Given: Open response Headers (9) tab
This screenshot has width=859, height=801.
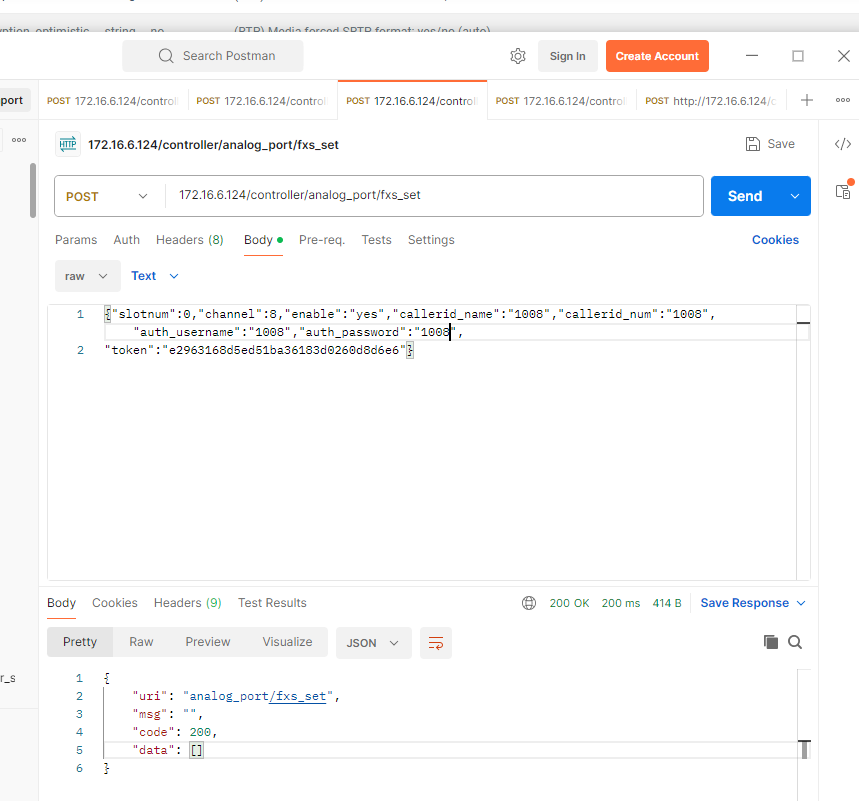Looking at the screenshot, I should tap(187, 603).
